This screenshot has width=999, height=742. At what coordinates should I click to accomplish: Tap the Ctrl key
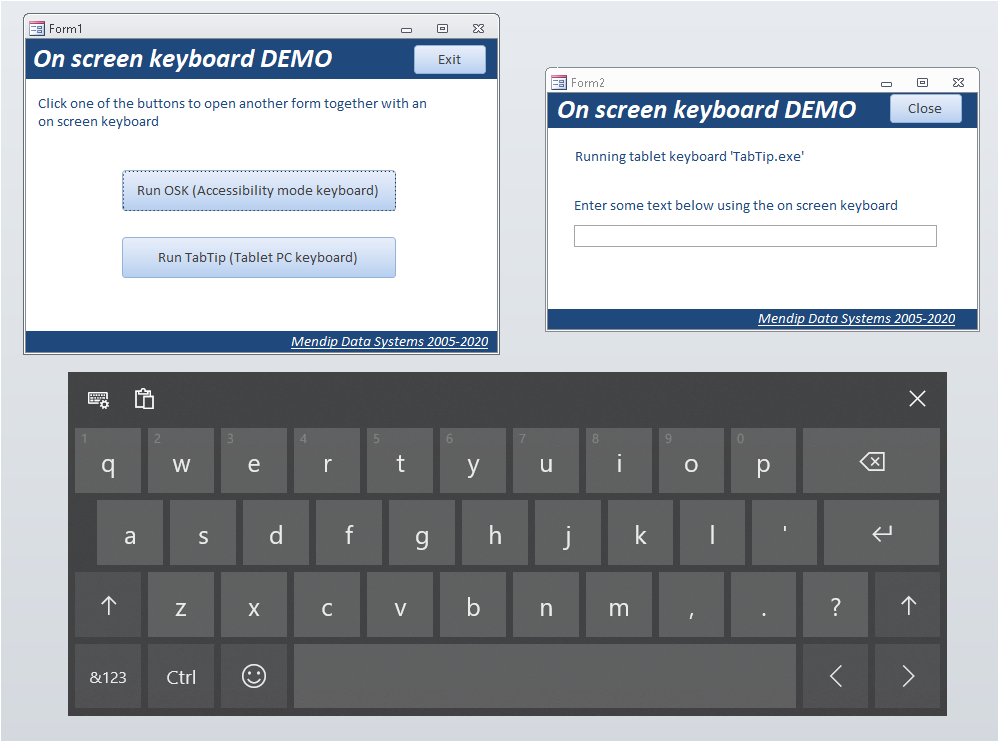click(181, 676)
